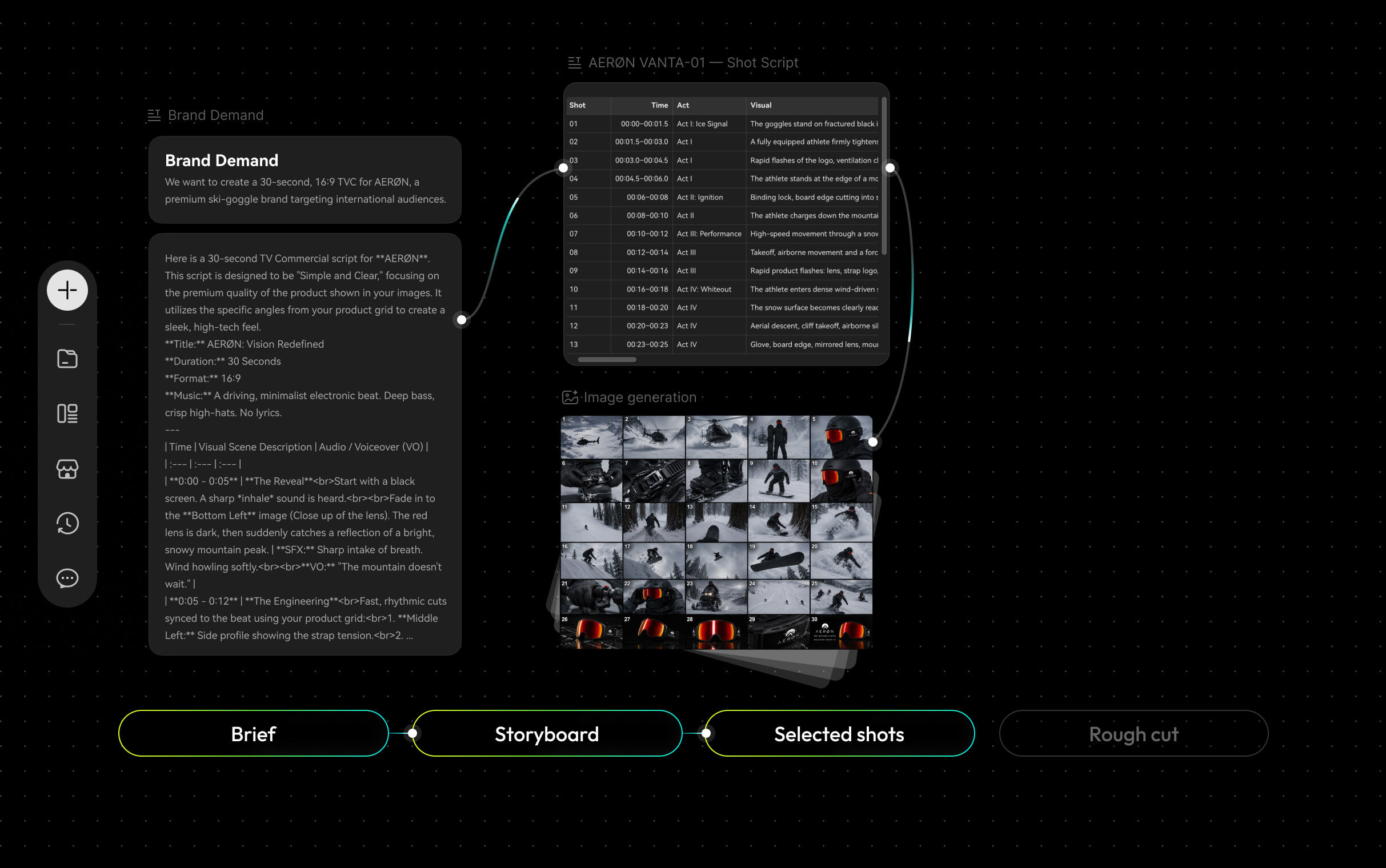Open the history clock icon in sidebar
Viewport: 1386px width, 868px height.
(67, 523)
